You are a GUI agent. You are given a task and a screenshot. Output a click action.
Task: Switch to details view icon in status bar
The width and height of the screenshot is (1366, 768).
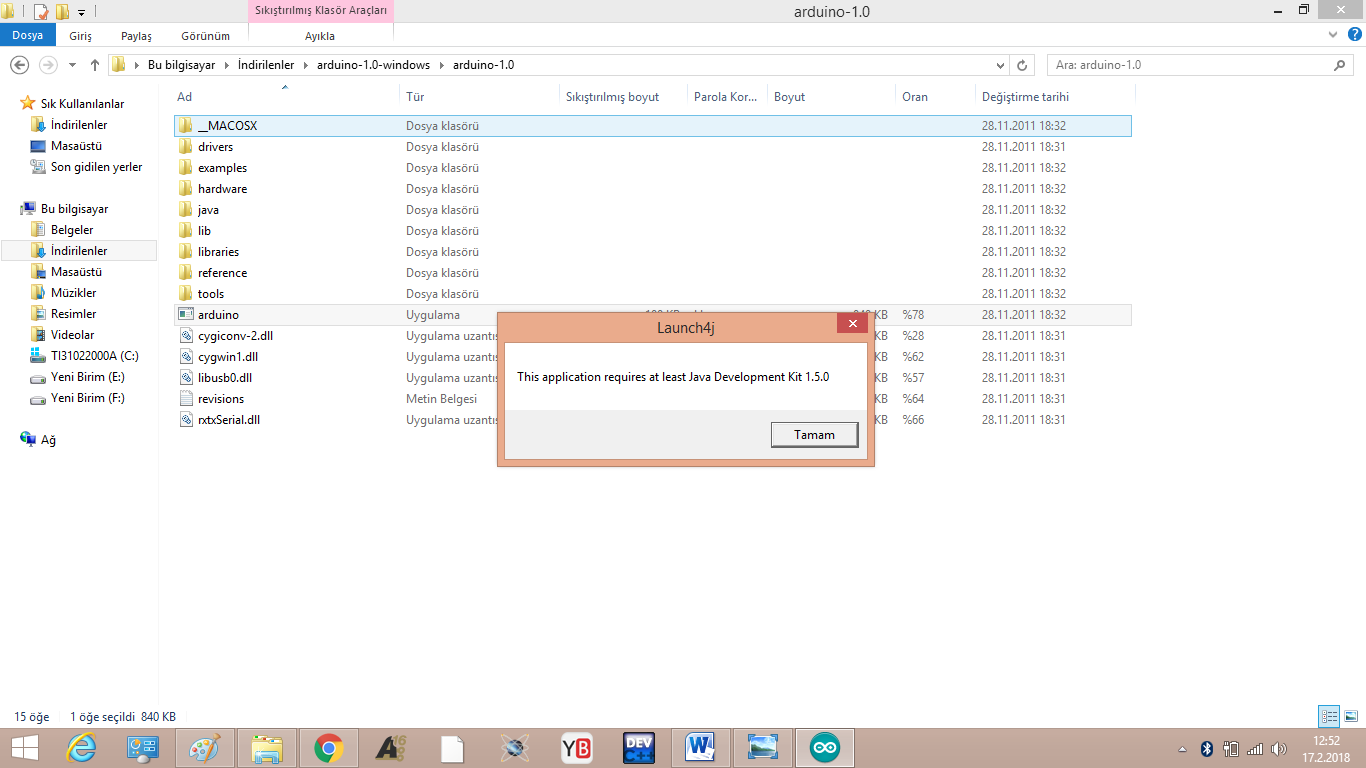point(1329,716)
